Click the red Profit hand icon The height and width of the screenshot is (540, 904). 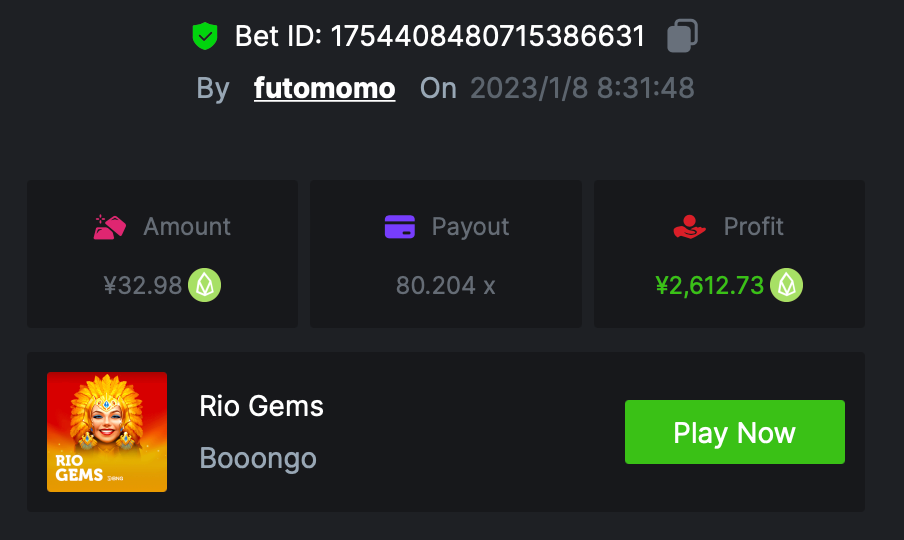(x=690, y=227)
